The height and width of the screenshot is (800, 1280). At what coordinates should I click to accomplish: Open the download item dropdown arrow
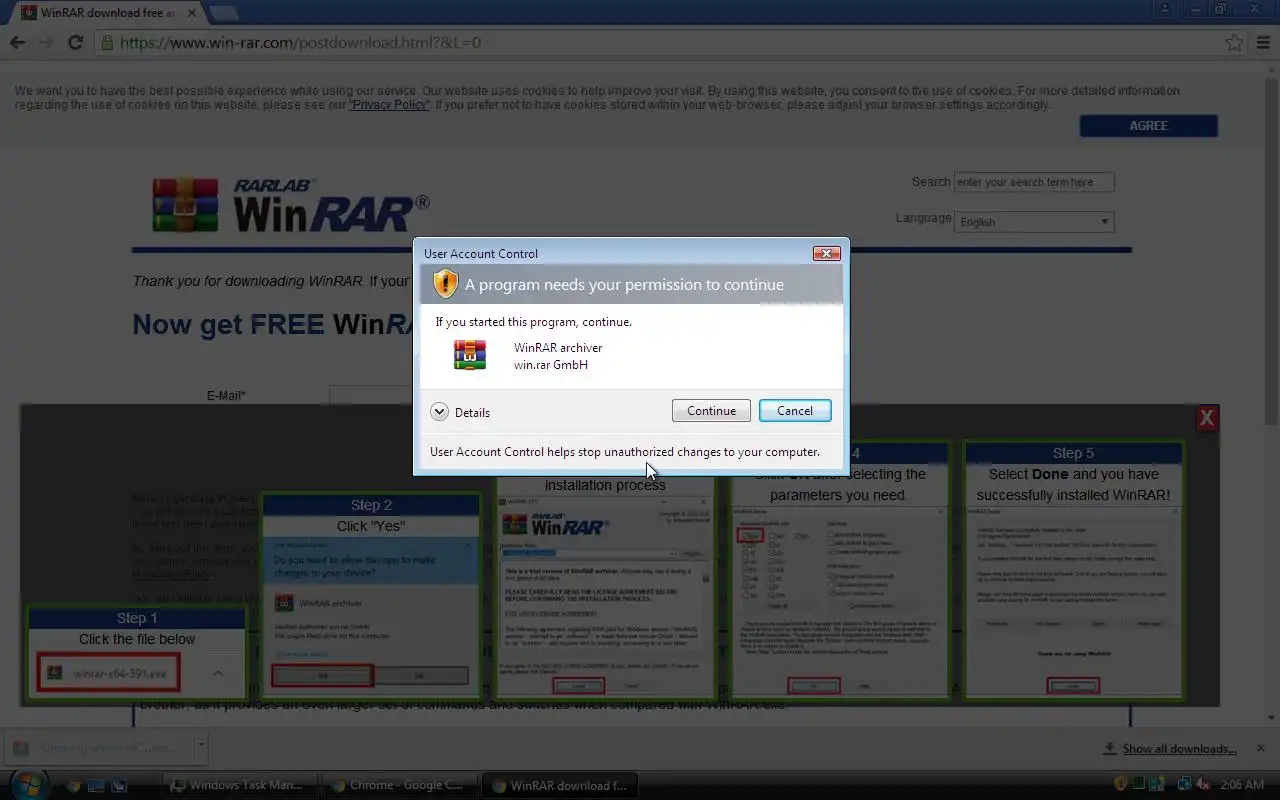point(200,747)
